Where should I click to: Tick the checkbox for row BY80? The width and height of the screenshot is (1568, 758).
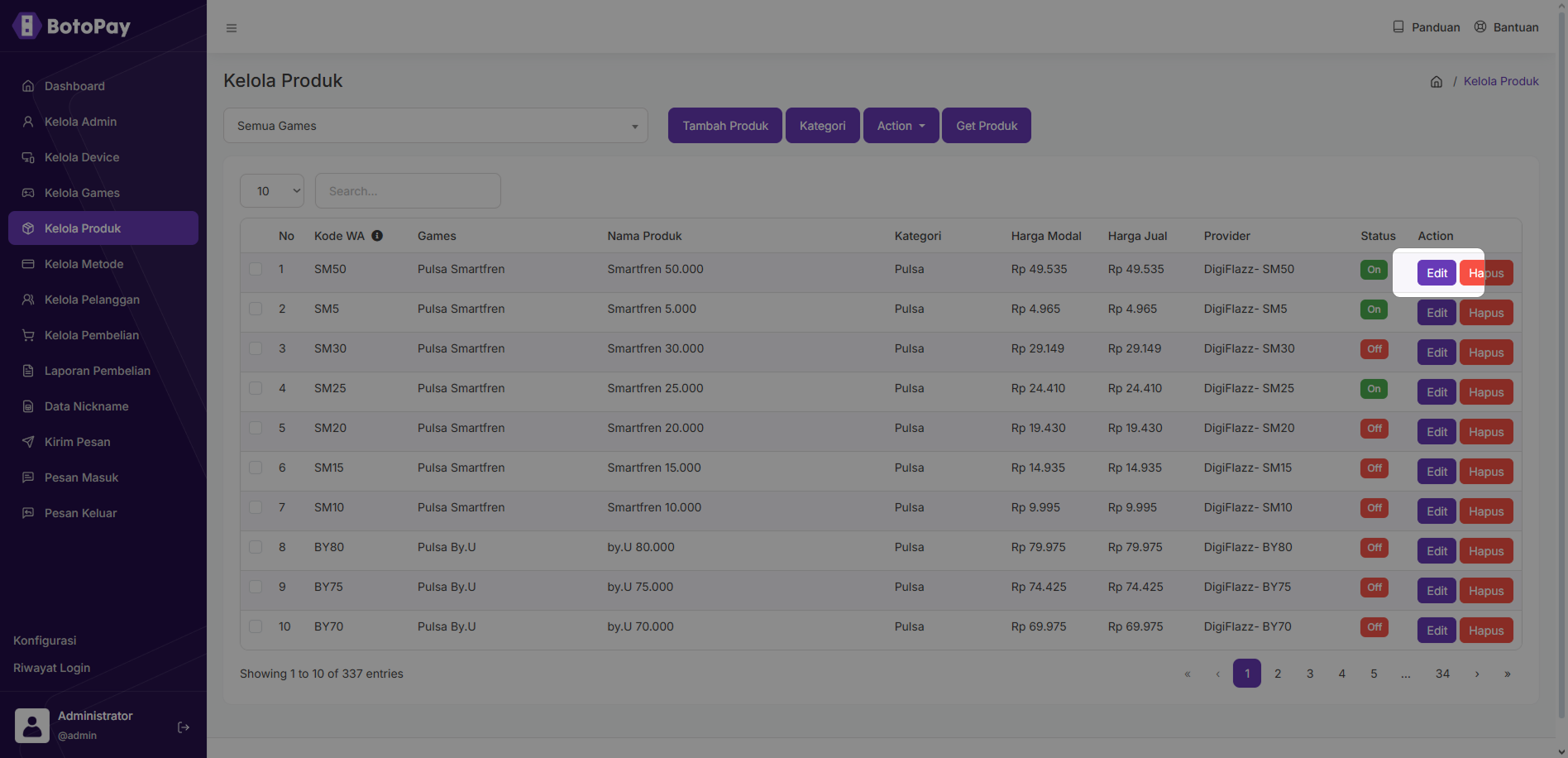click(256, 547)
